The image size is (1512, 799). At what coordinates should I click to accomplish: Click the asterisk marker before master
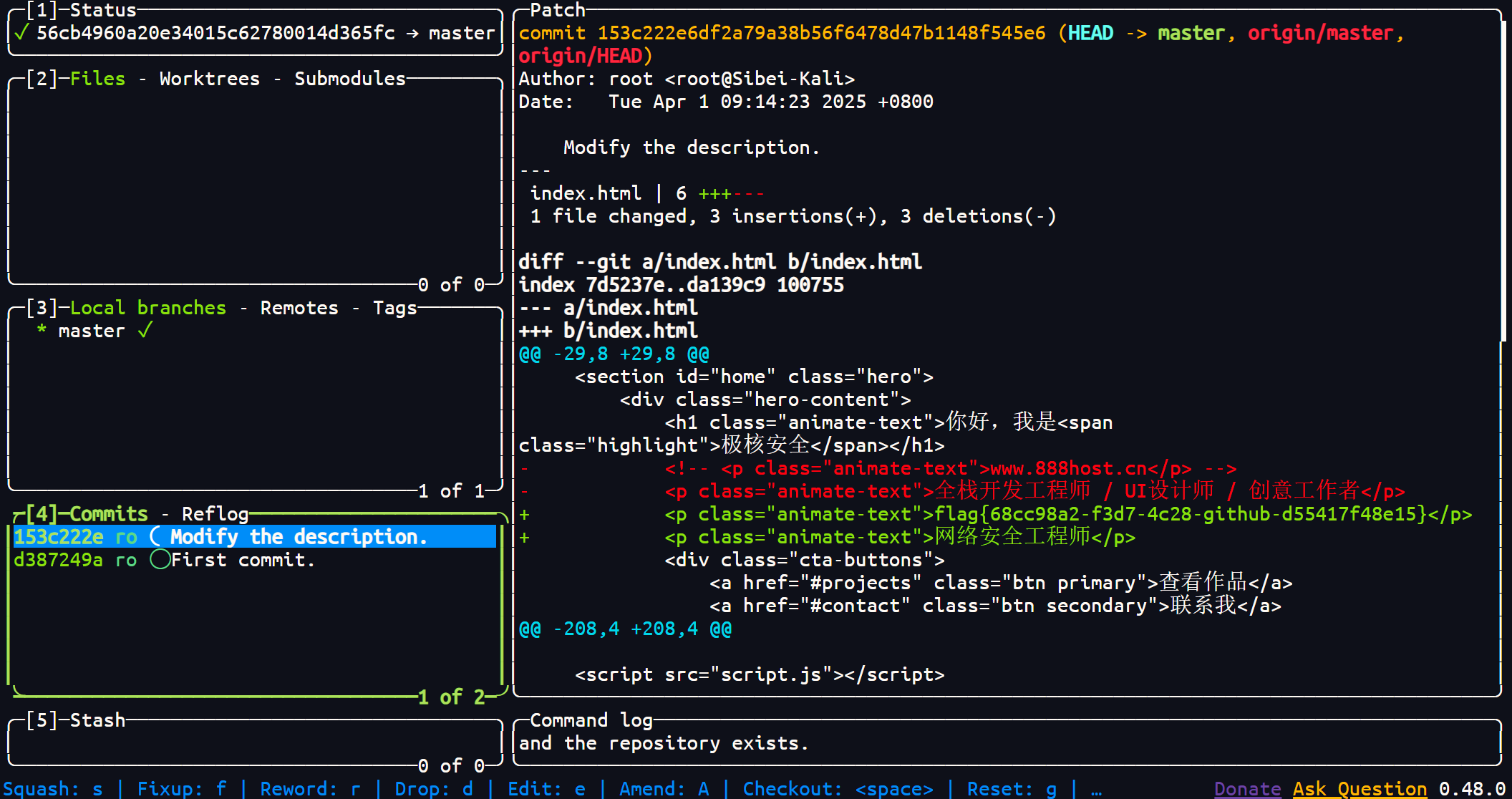tap(42, 330)
